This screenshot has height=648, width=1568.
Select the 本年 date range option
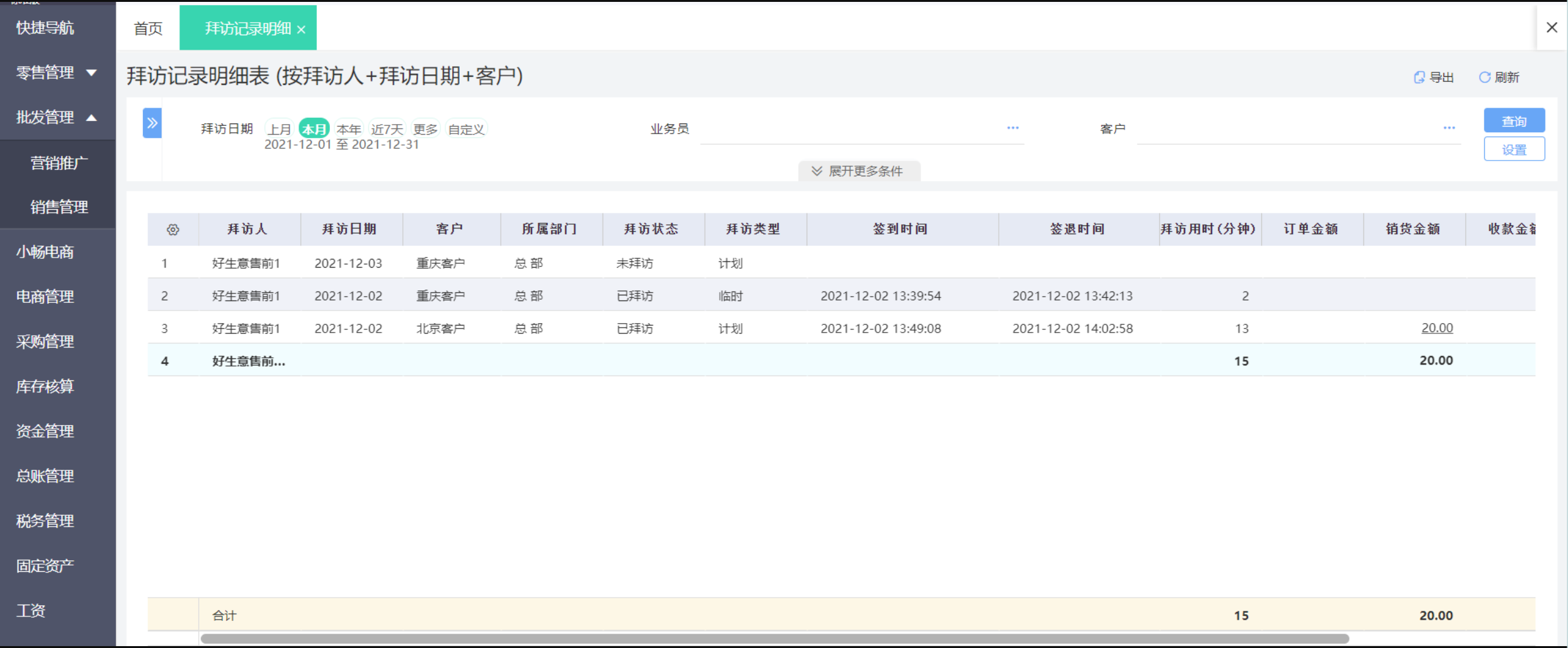349,129
